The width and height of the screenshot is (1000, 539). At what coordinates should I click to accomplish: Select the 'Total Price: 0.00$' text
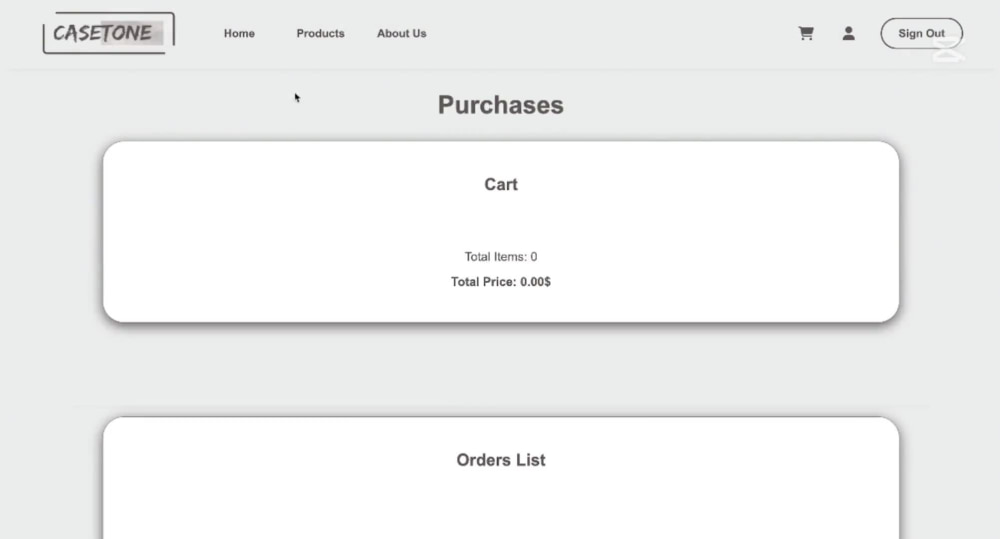[501, 282]
